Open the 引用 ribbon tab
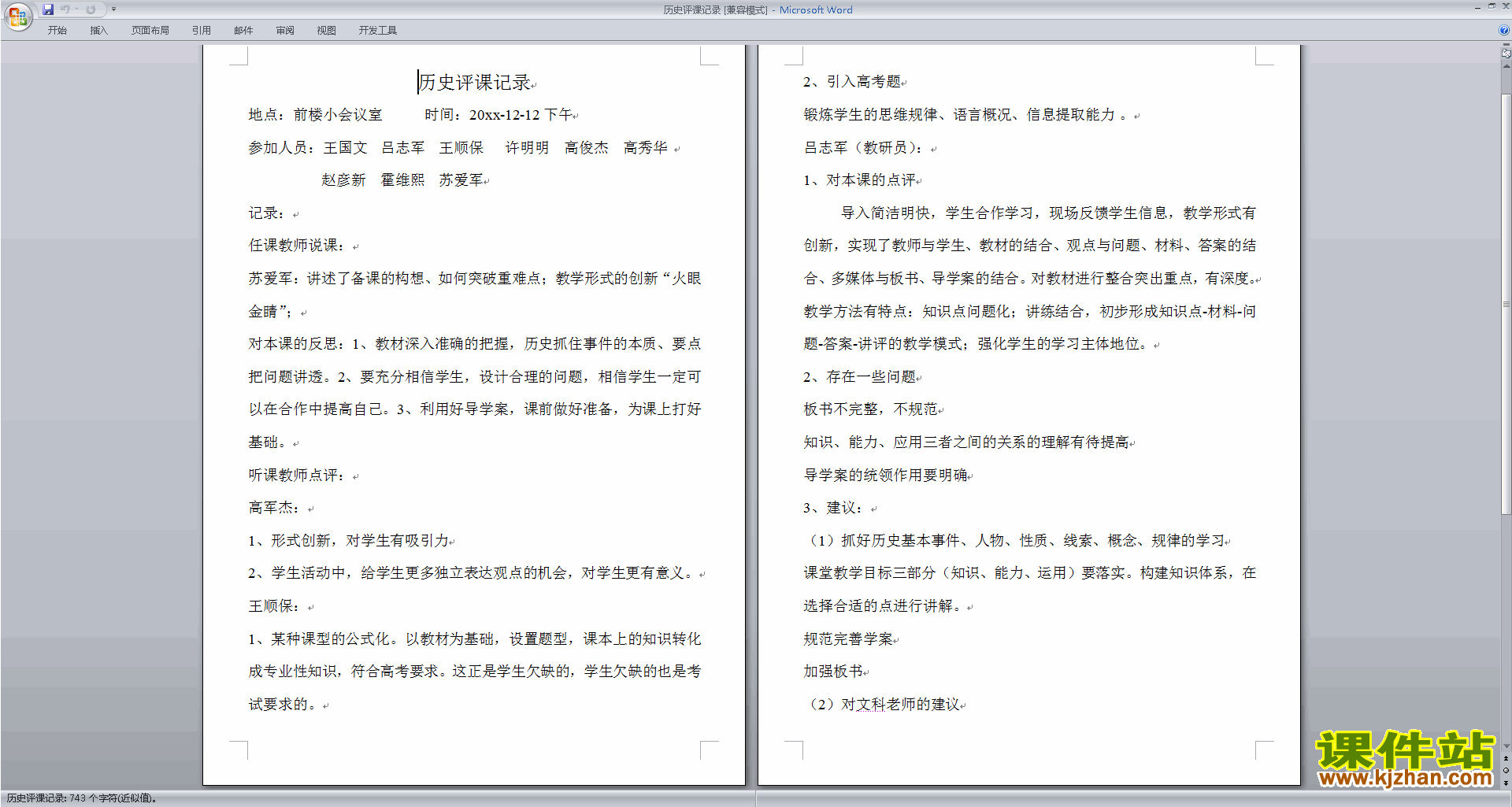The height and width of the screenshot is (807, 1512). 202,30
